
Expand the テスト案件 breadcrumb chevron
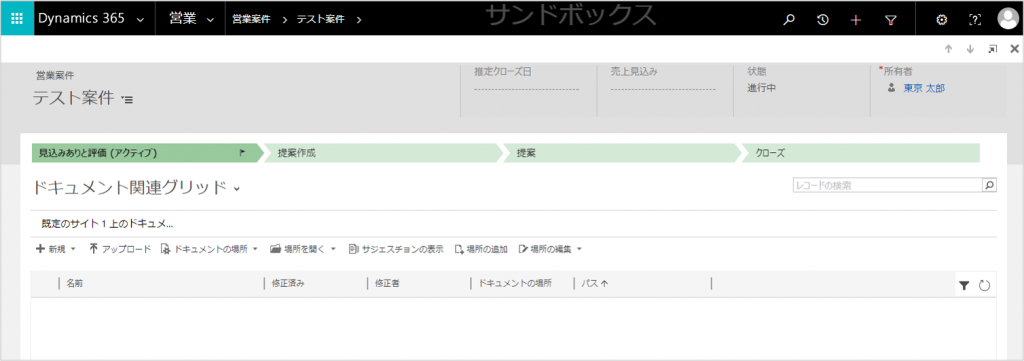(359, 20)
